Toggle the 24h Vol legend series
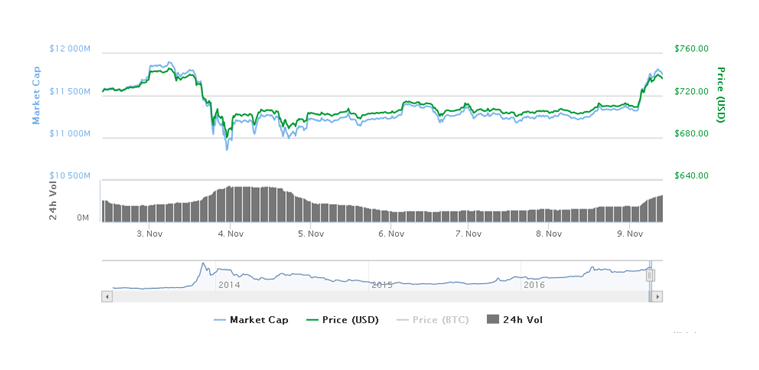Screen dimensions: 759x370 (515, 320)
